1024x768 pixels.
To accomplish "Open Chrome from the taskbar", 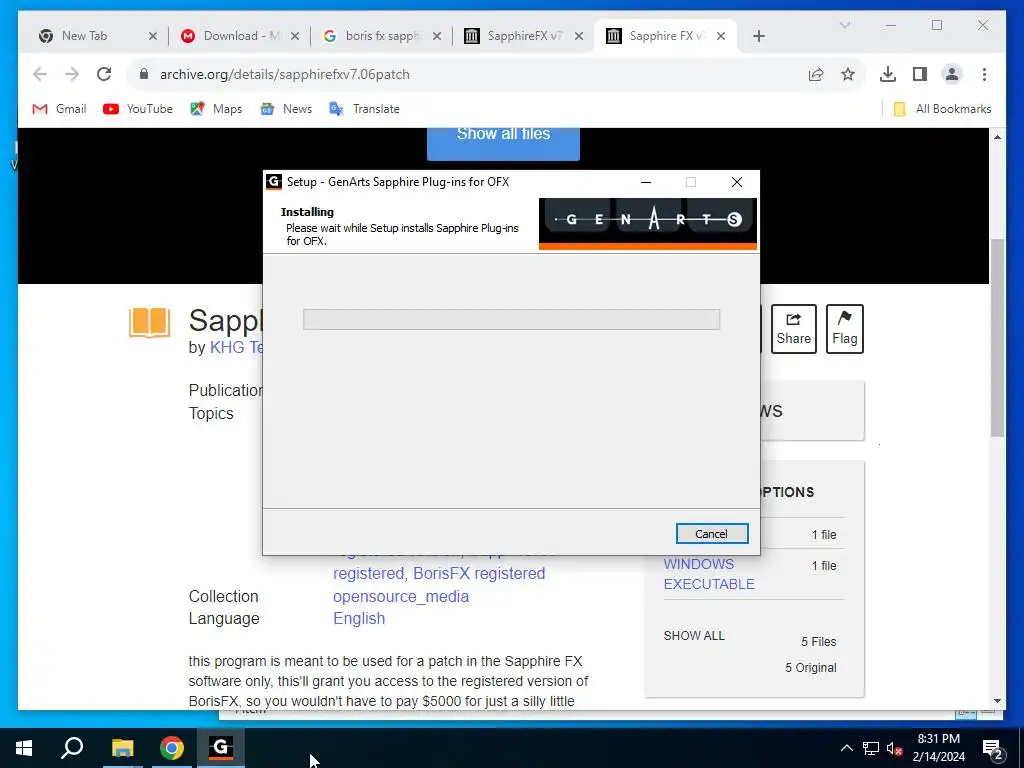I will point(172,748).
